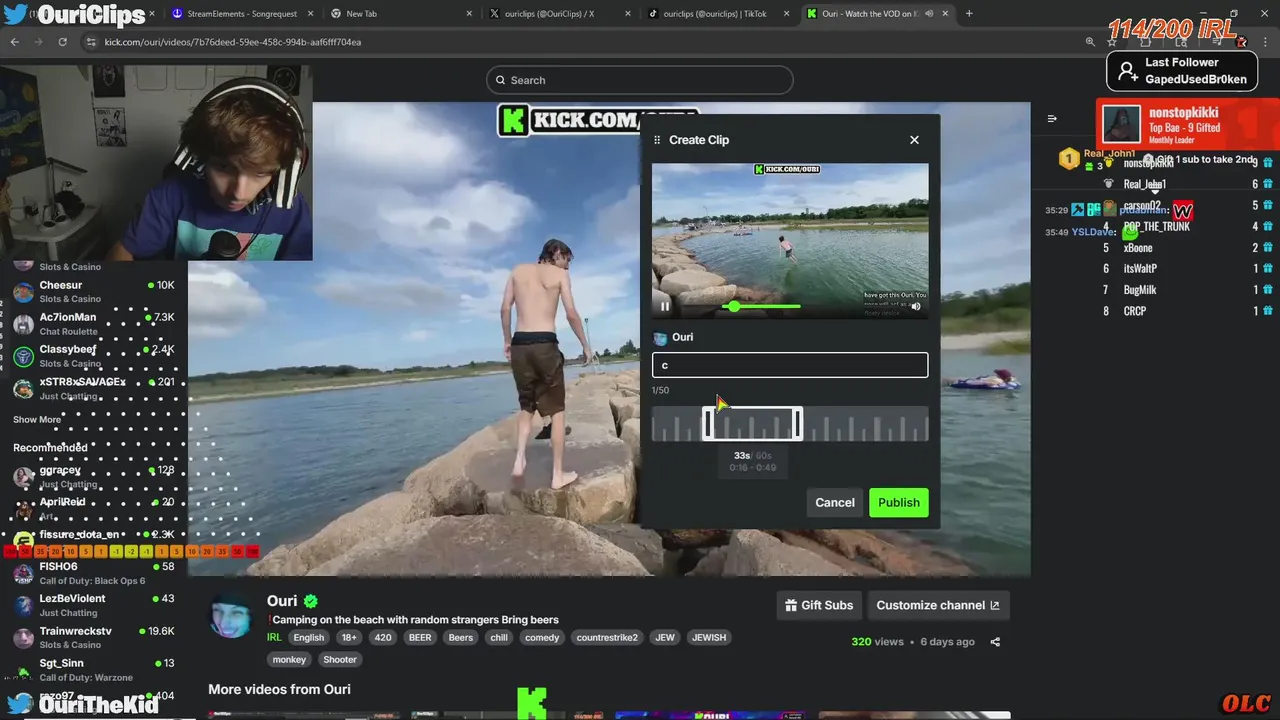
Task: Click BugMilk in gift leaderboard
Action: point(1140,290)
